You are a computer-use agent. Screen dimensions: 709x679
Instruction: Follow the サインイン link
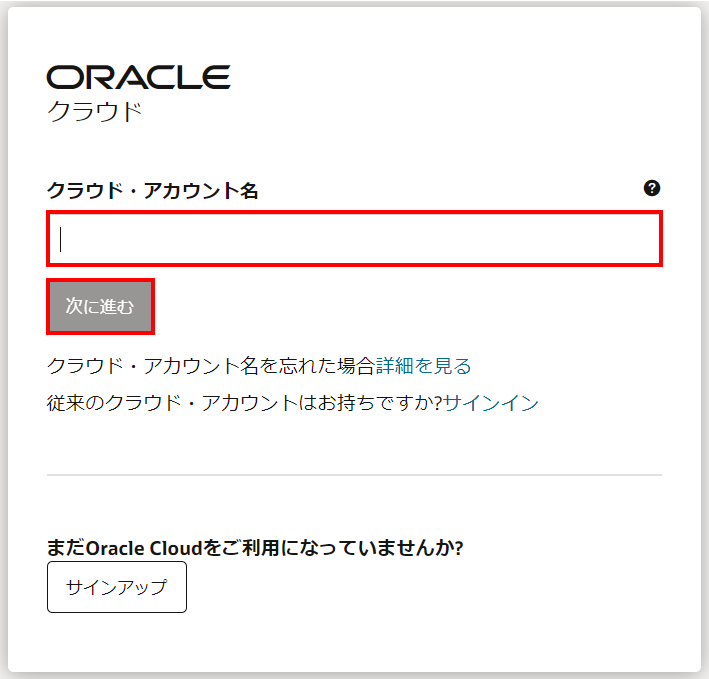(491, 403)
